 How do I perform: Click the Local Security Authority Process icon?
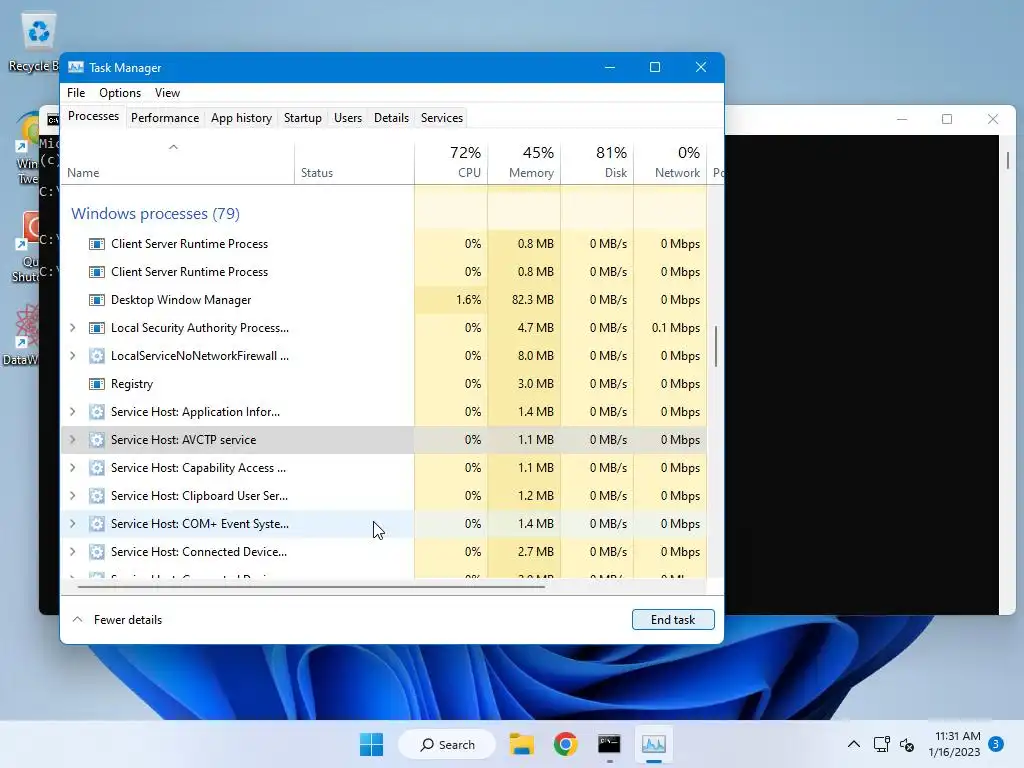coord(97,328)
